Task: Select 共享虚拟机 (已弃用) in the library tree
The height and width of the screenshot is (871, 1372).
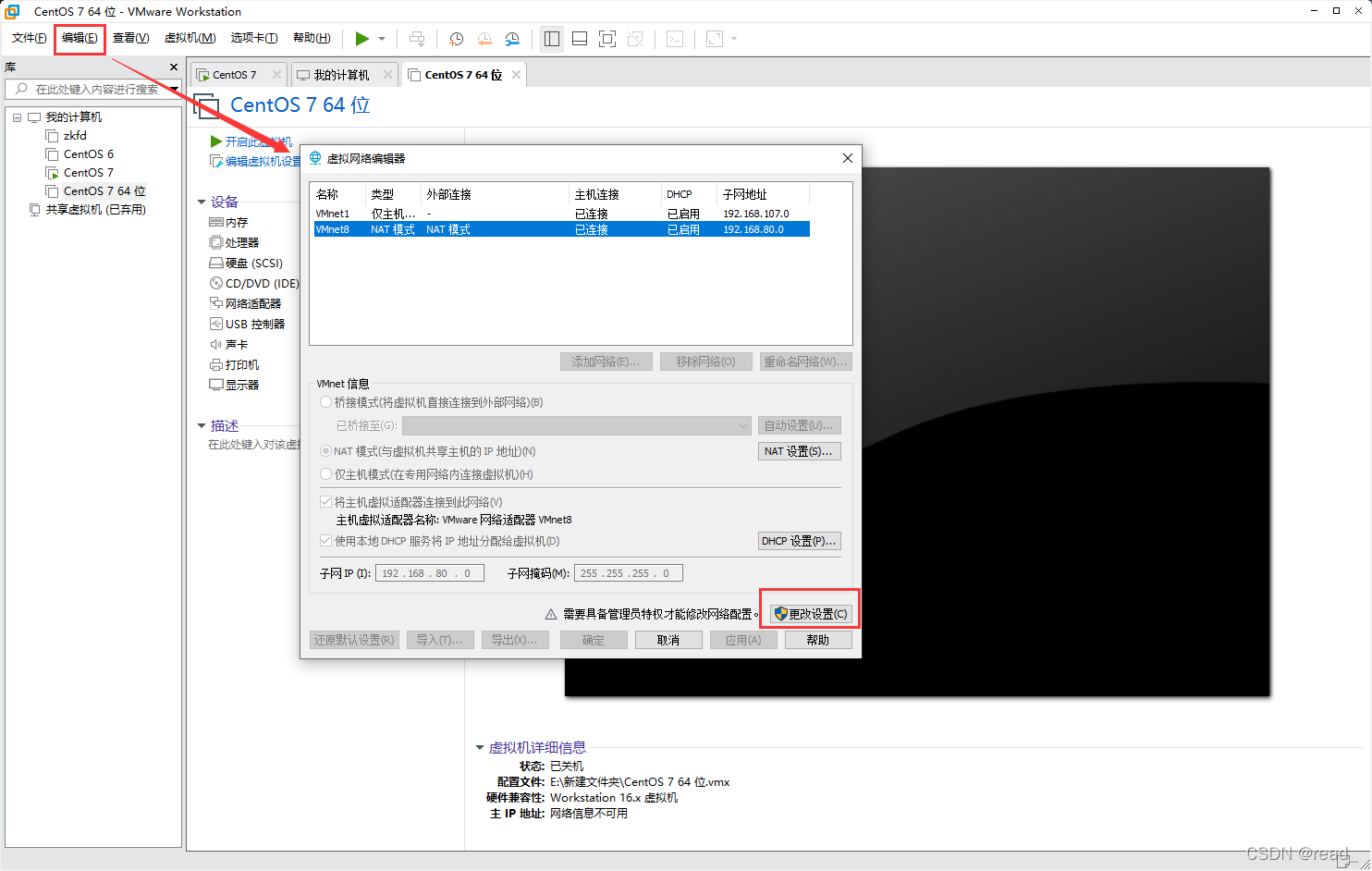Action: click(x=96, y=210)
